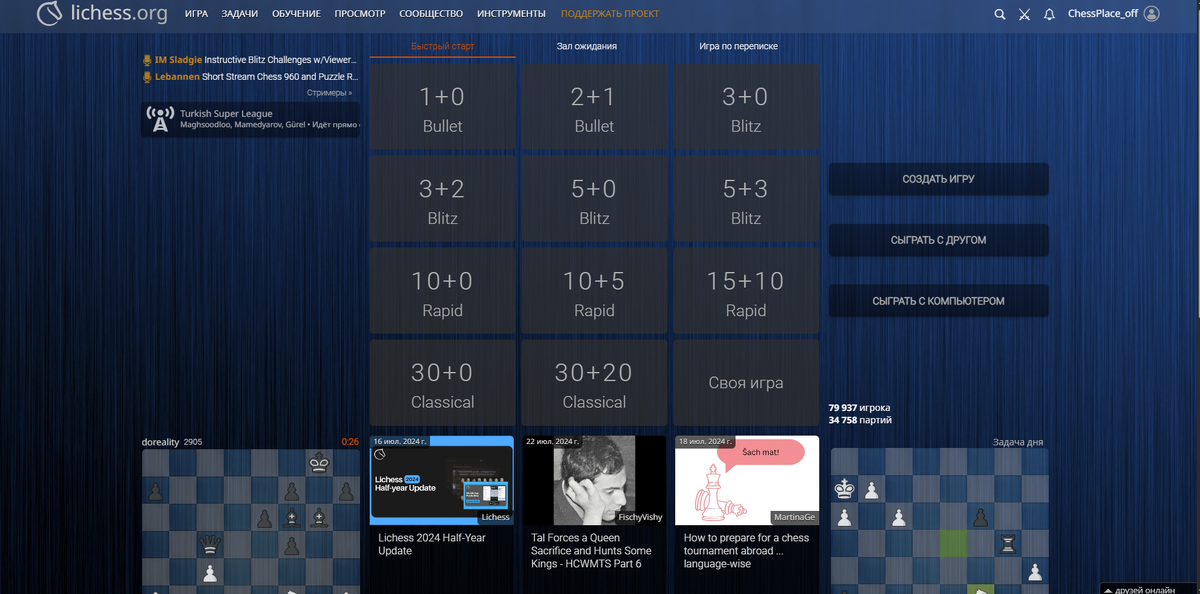Click How to prepare for a chess tournament title
1200x594 pixels.
coord(746,551)
